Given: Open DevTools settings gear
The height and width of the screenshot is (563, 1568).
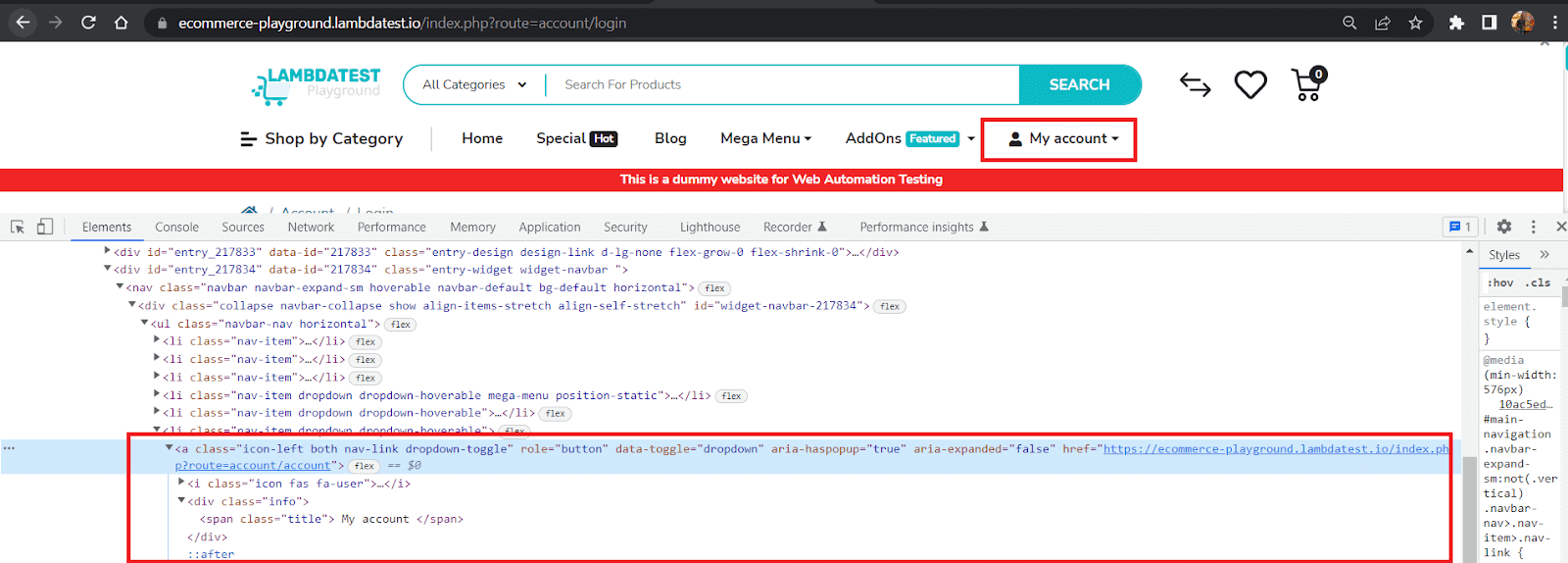Looking at the screenshot, I should [1503, 227].
